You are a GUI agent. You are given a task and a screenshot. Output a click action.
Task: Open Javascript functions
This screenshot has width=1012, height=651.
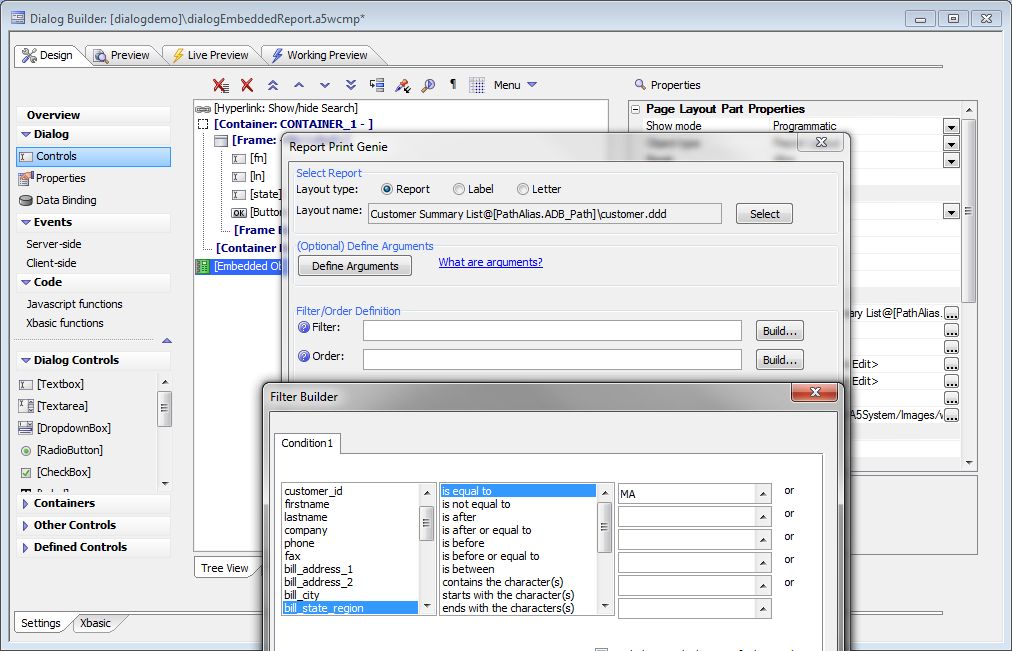click(x=74, y=304)
